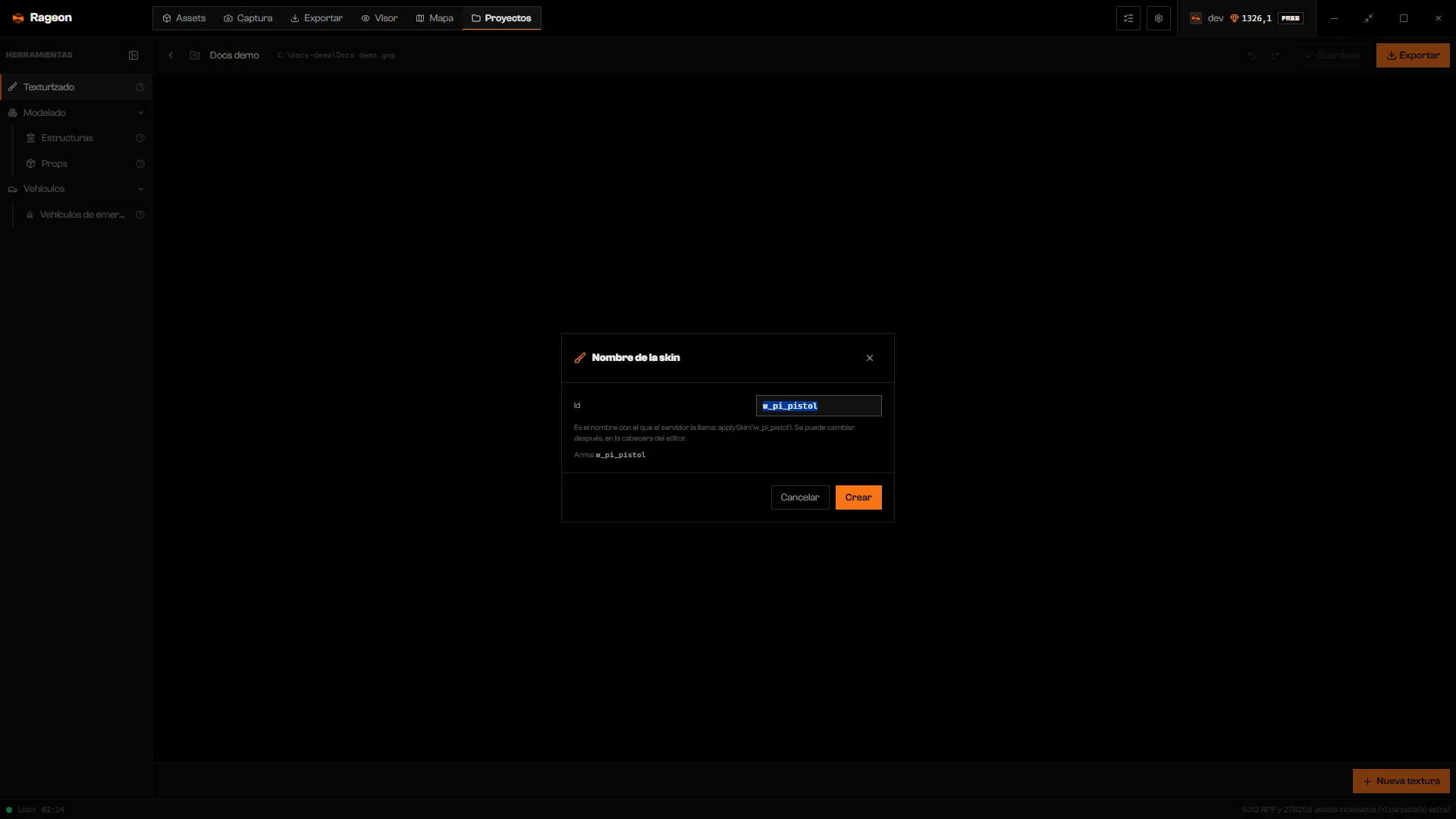Close the Nombre de la skin dialog
Screen dimensions: 1456x819
870,358
